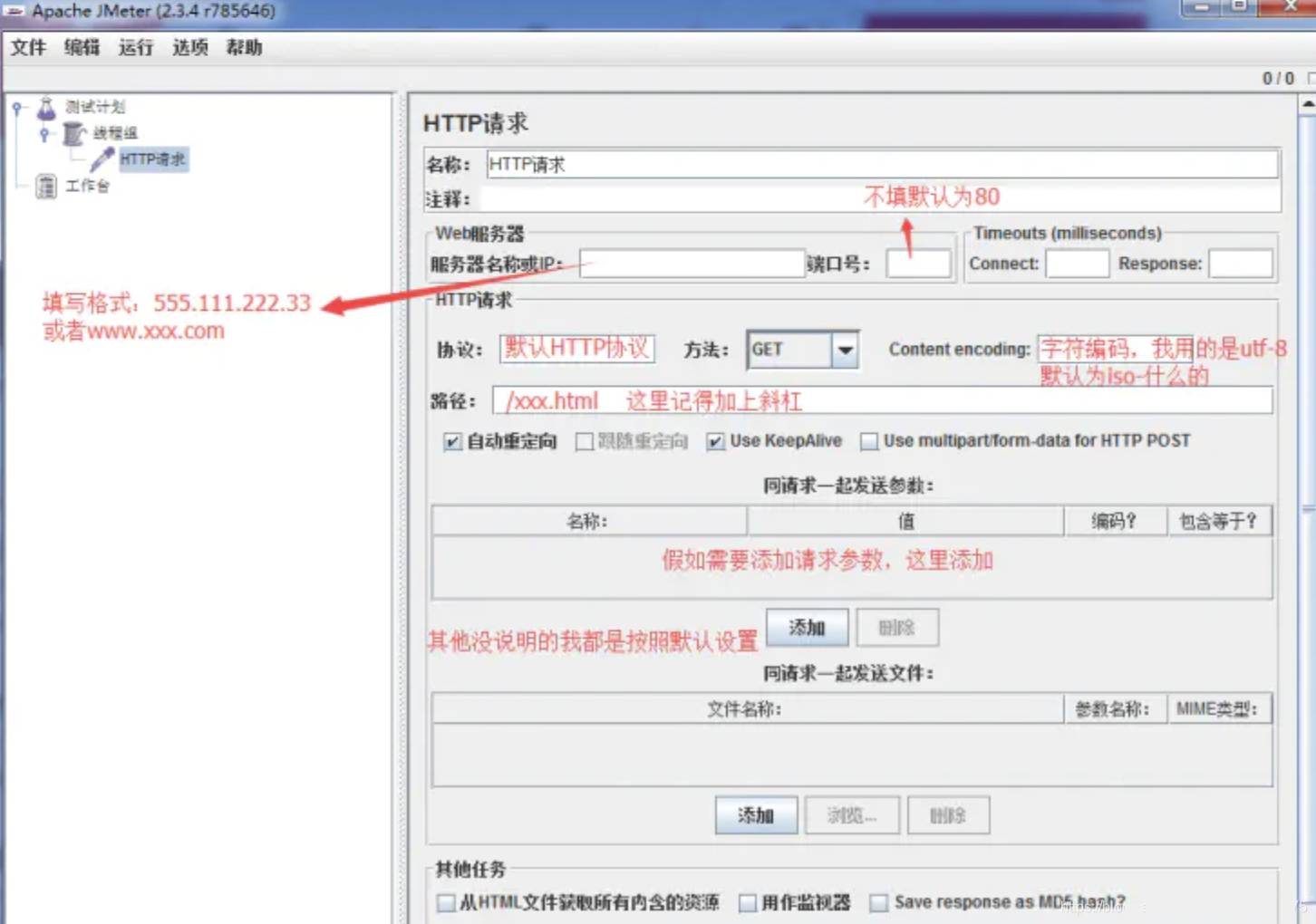Open the 编辑 menu
The width and height of the screenshot is (1316, 924).
(x=82, y=47)
